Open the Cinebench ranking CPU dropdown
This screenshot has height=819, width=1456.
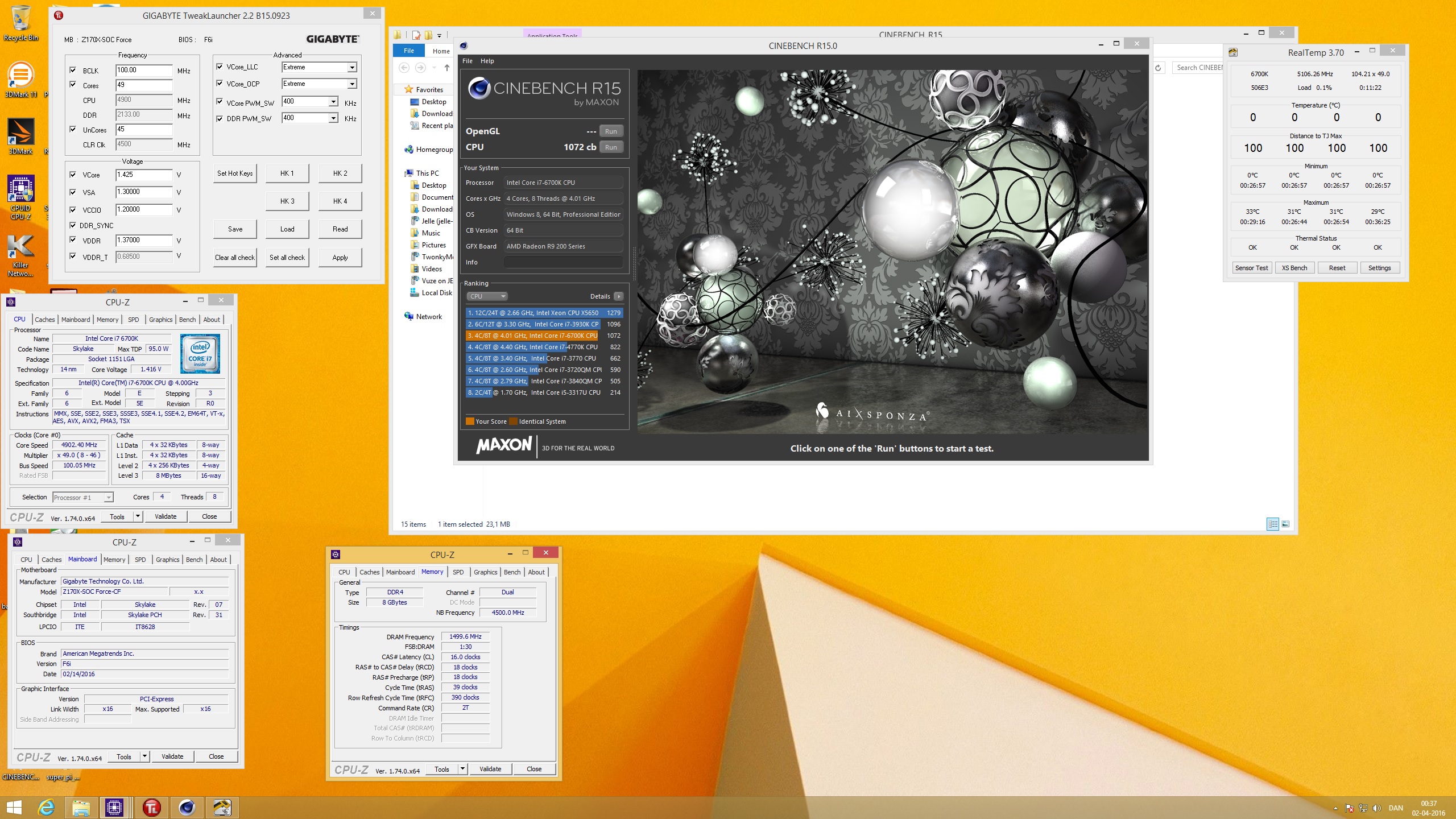coord(487,296)
